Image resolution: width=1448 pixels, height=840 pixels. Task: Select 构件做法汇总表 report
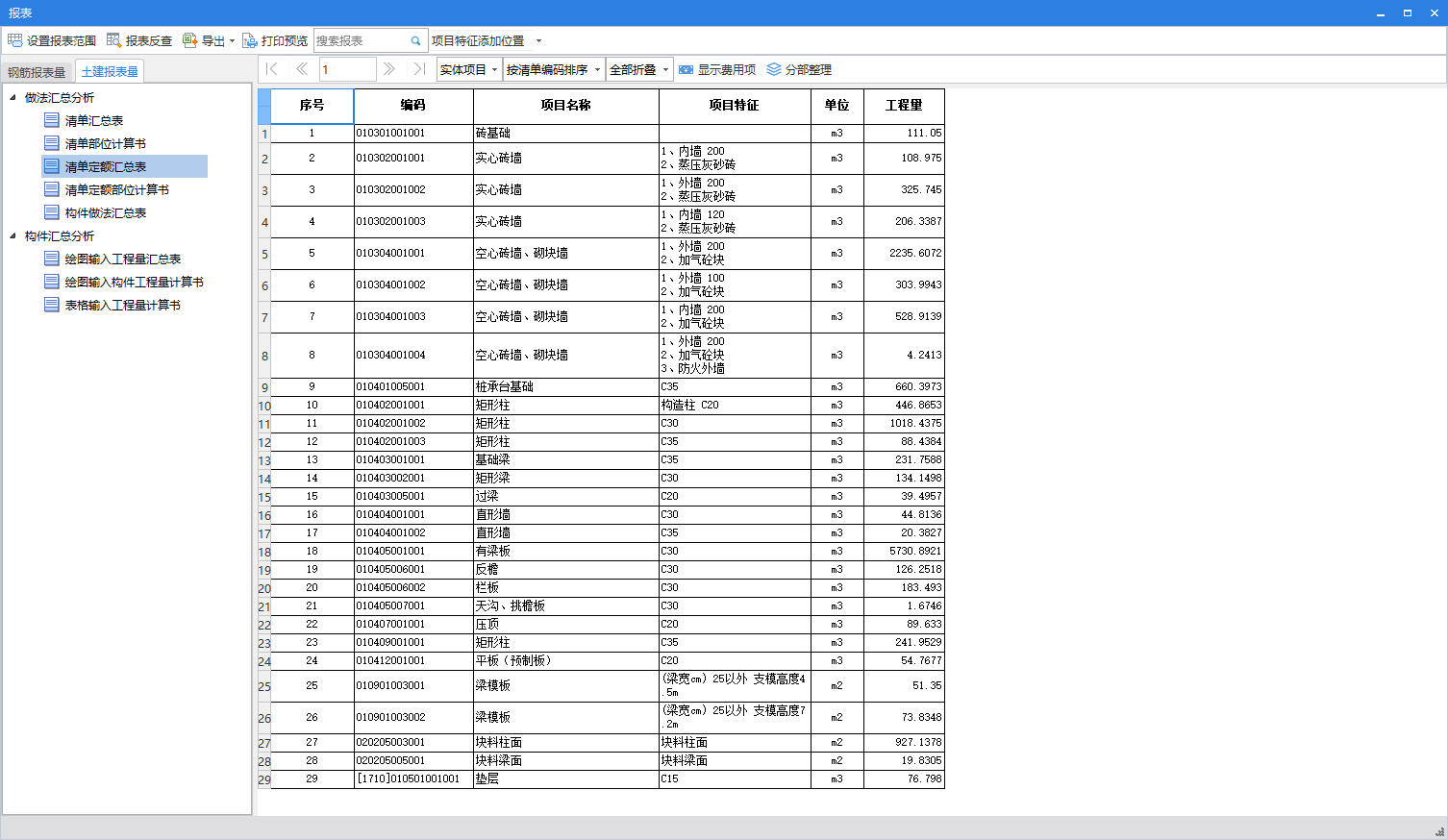(106, 212)
